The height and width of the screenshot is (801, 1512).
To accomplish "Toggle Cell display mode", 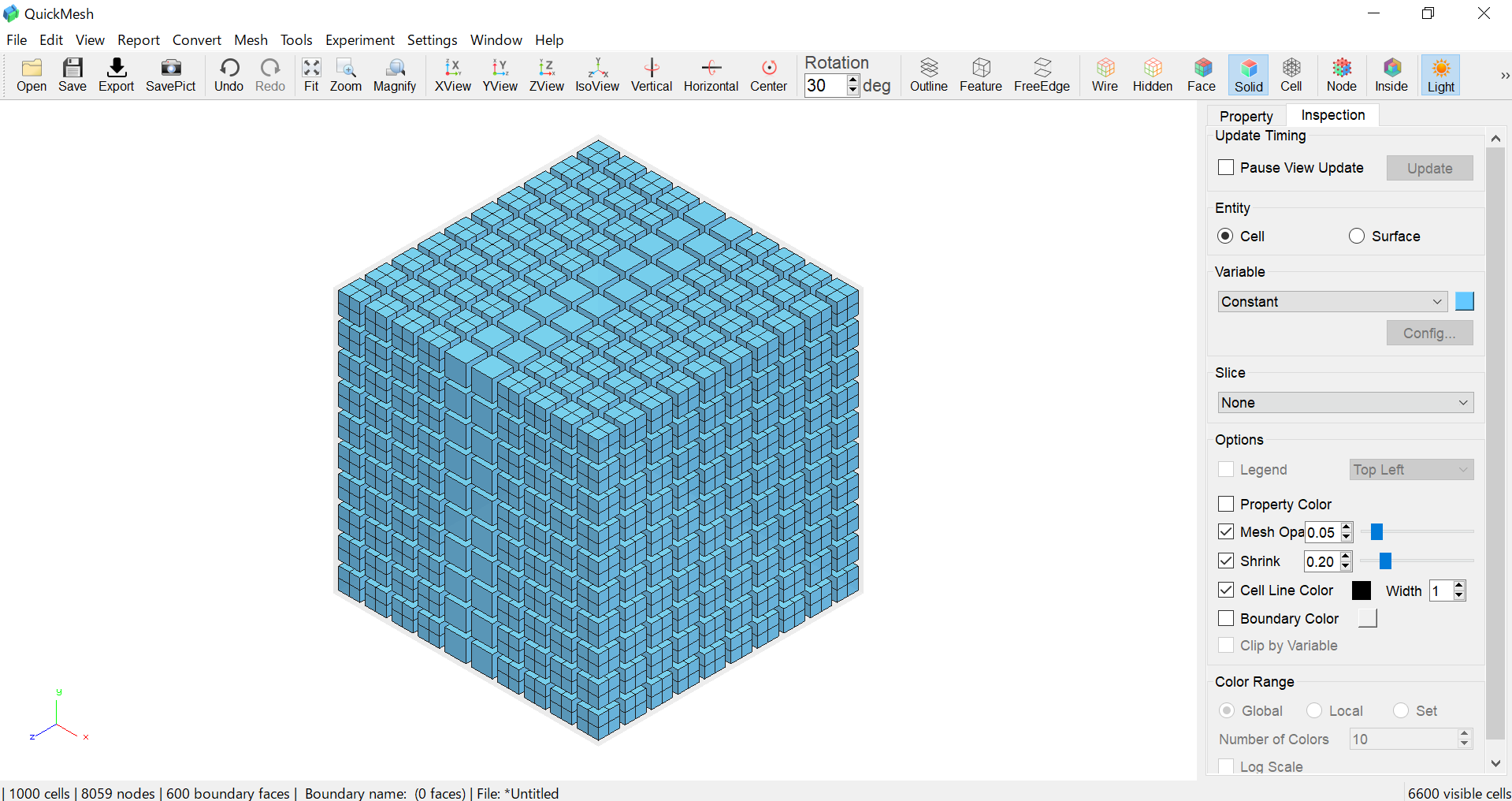I will click(x=1291, y=76).
